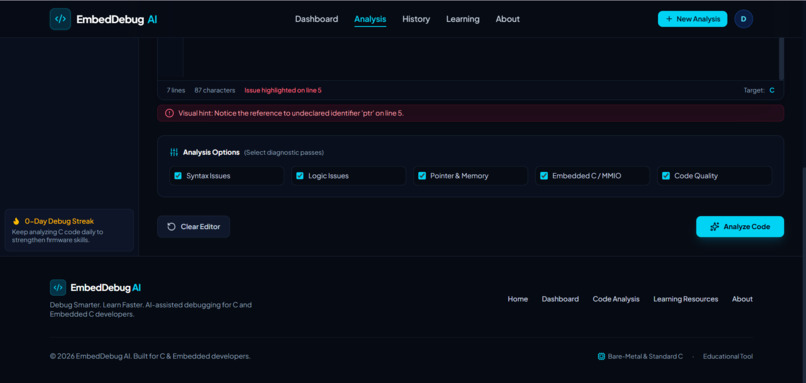The width and height of the screenshot is (806, 383).
Task: Click the '7 lines' counter text
Action: 176,90
